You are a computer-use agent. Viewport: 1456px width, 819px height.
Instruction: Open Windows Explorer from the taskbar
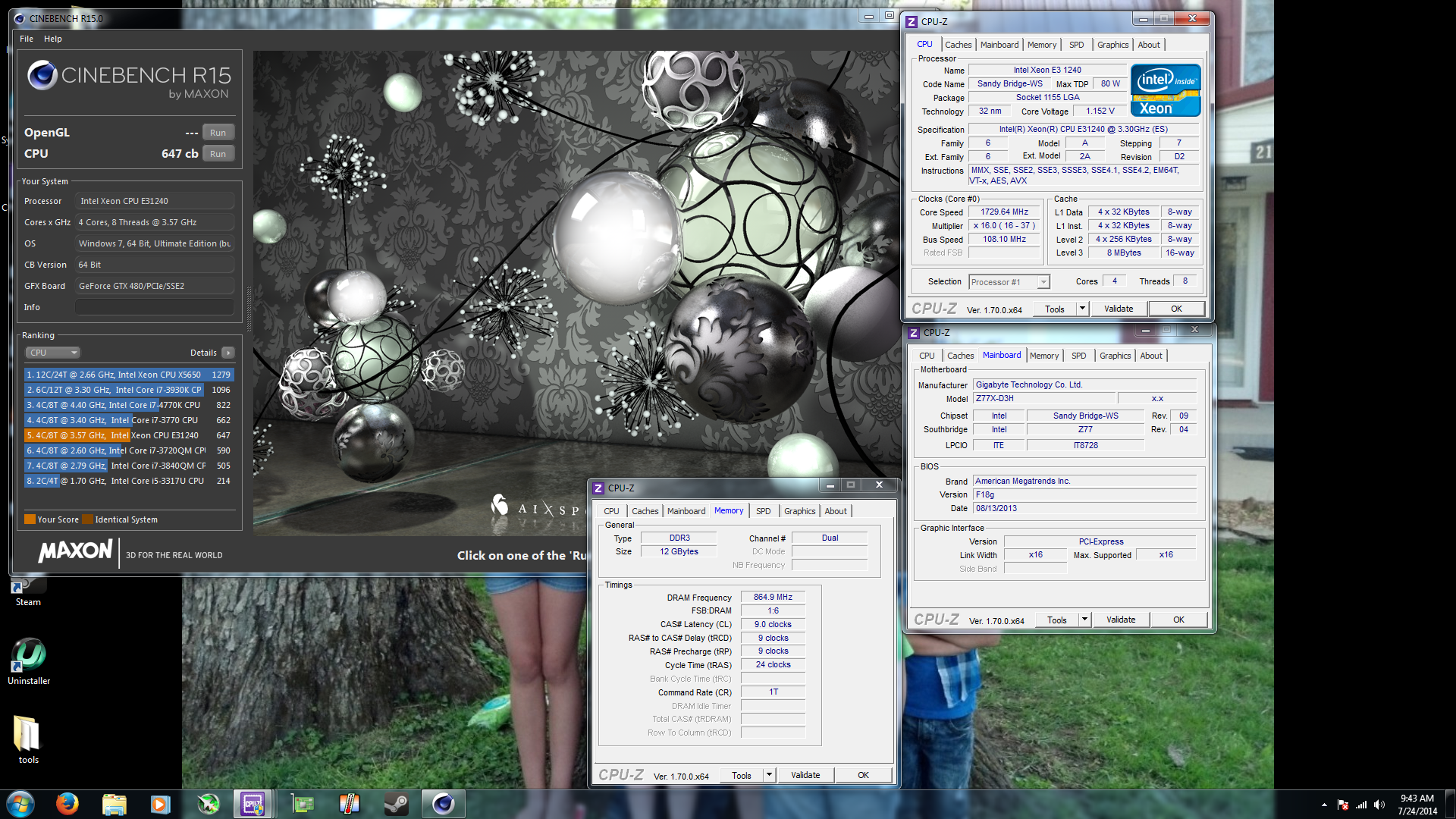click(x=114, y=804)
